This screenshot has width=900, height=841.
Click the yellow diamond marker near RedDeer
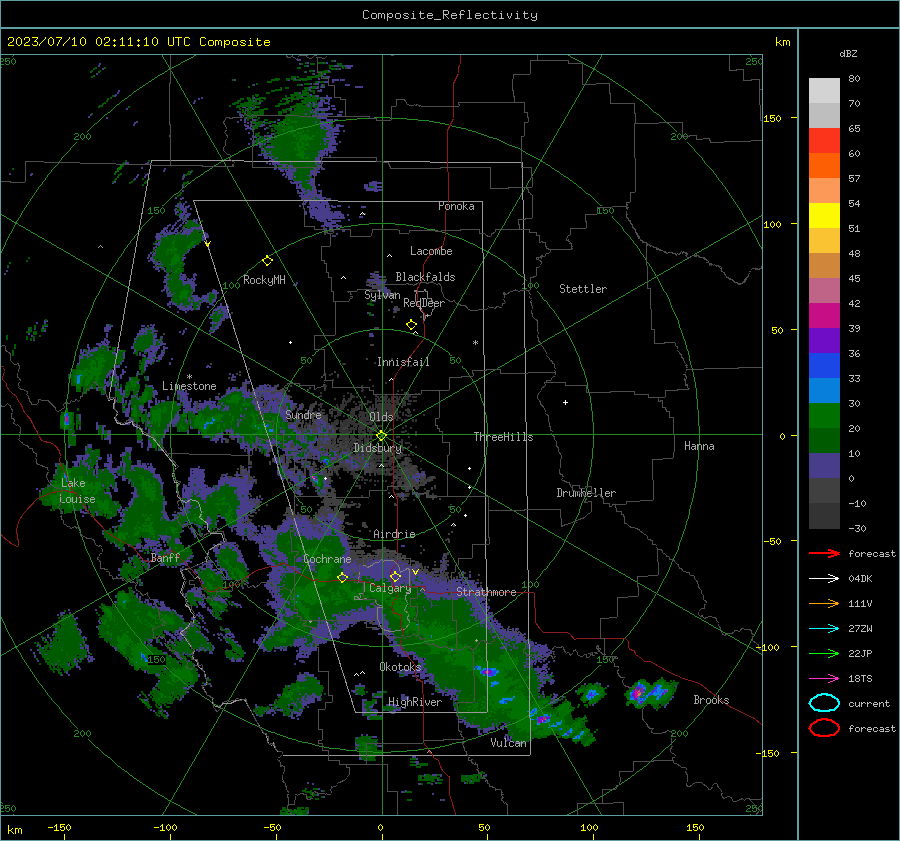pyautogui.click(x=411, y=325)
